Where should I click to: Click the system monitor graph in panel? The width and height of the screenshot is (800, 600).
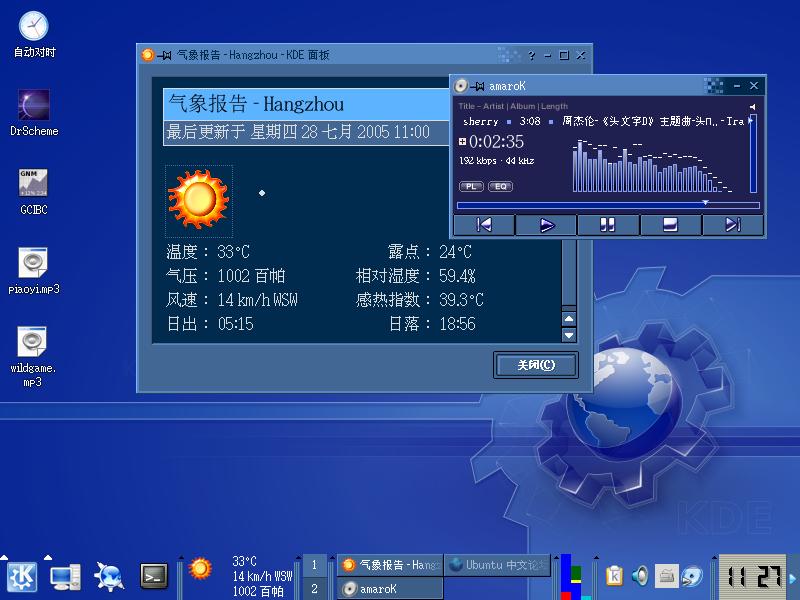(576, 577)
